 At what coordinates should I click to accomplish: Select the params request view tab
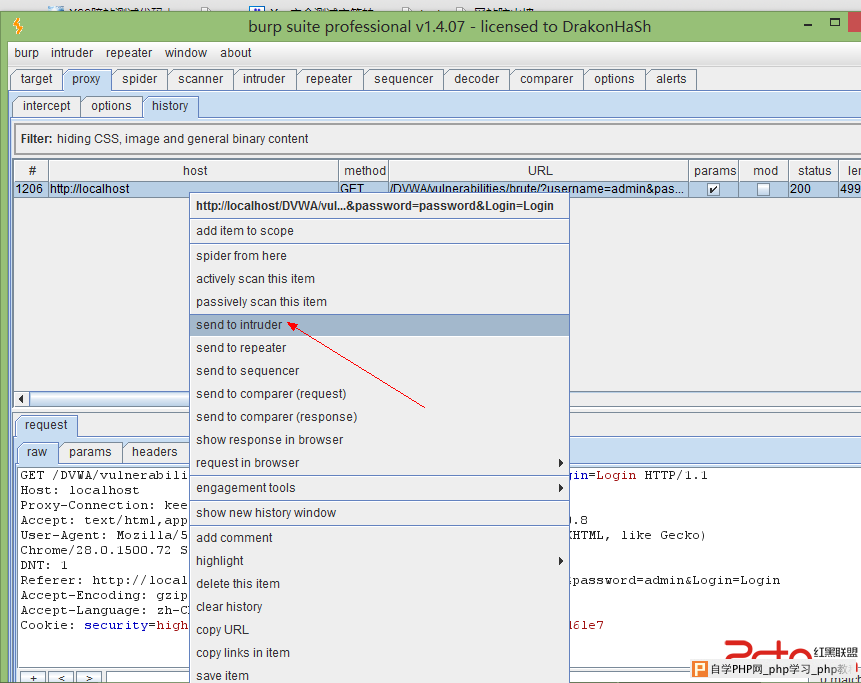(x=90, y=452)
